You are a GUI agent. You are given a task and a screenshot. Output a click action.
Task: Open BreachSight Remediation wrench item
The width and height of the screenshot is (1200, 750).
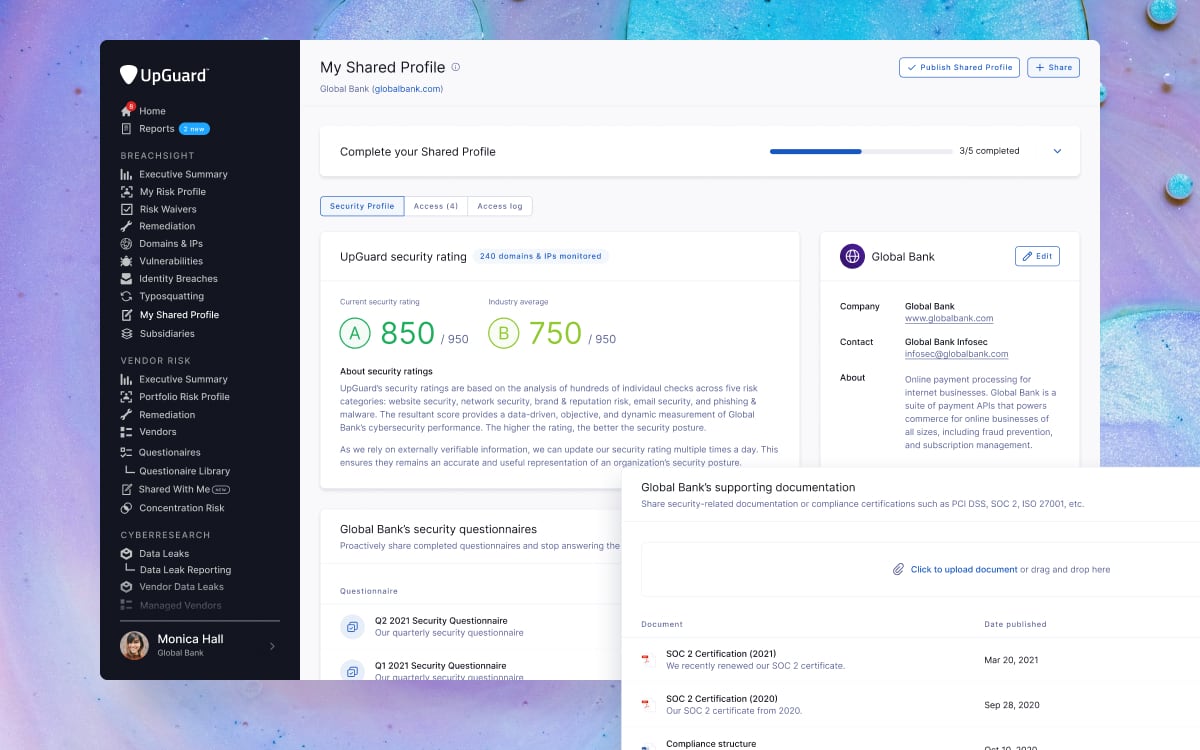(x=157, y=226)
